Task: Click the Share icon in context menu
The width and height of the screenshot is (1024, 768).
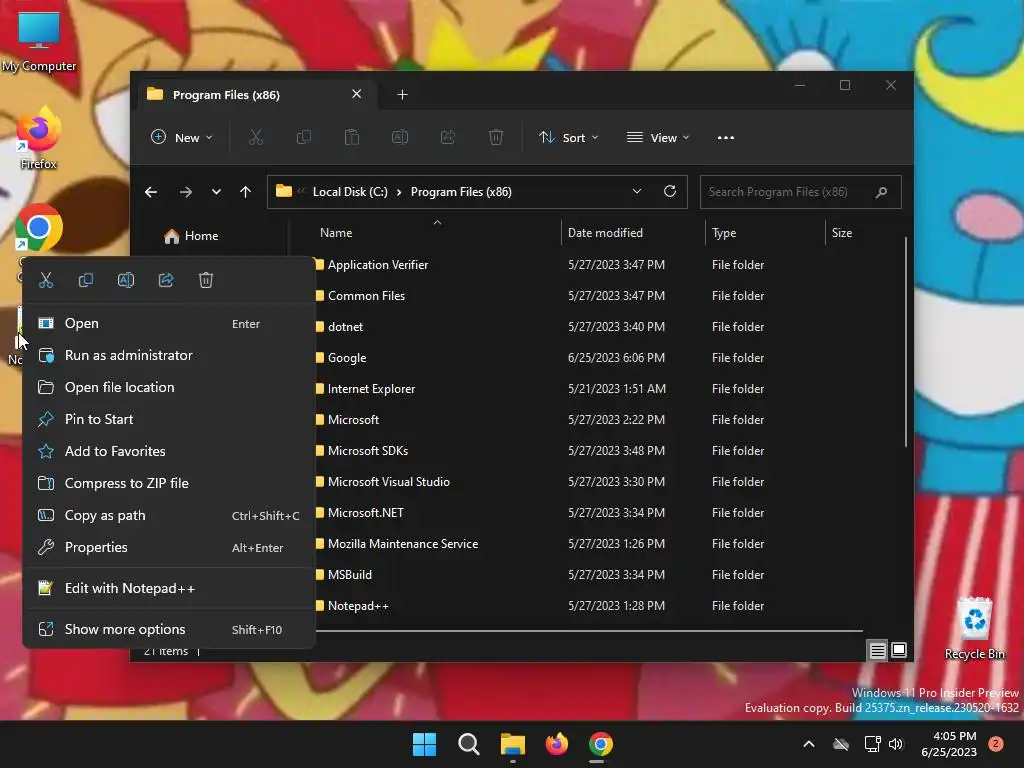Action: [166, 280]
